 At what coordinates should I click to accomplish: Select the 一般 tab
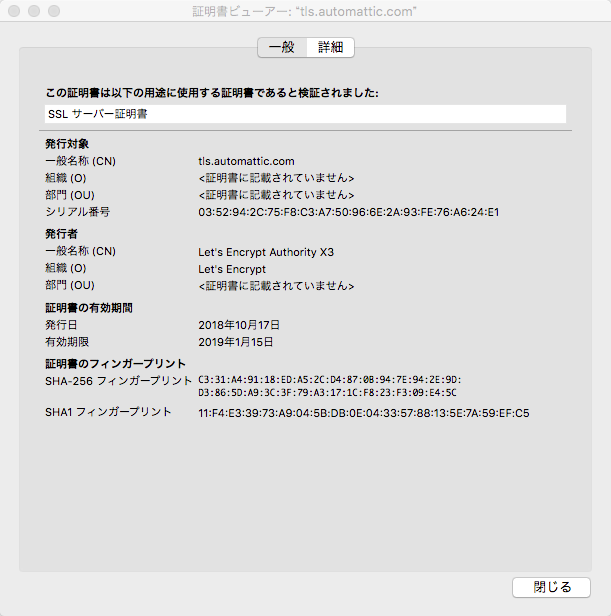282,47
